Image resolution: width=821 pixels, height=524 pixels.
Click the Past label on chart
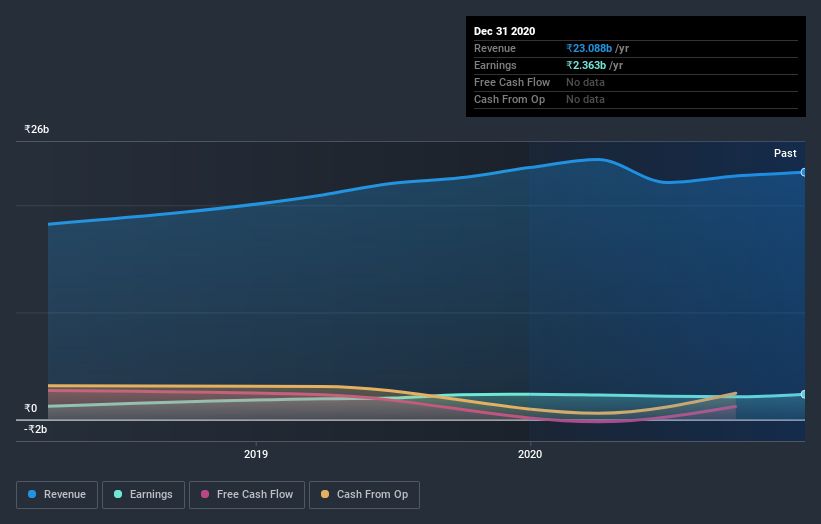coord(785,153)
